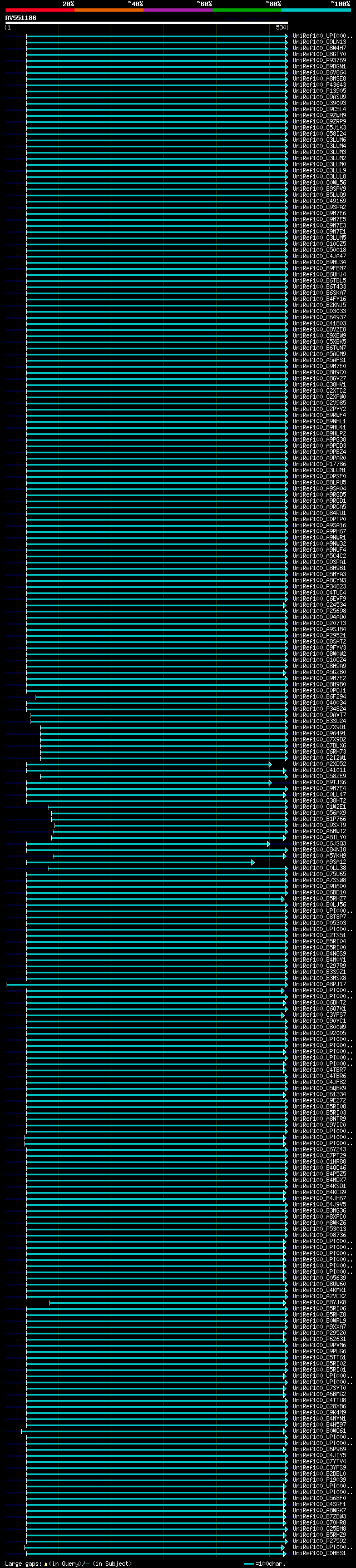Viewport: 356px width, 1568px height.
Task: Select hit label UniRef100_Q10QZ5
Action: click(319, 244)
